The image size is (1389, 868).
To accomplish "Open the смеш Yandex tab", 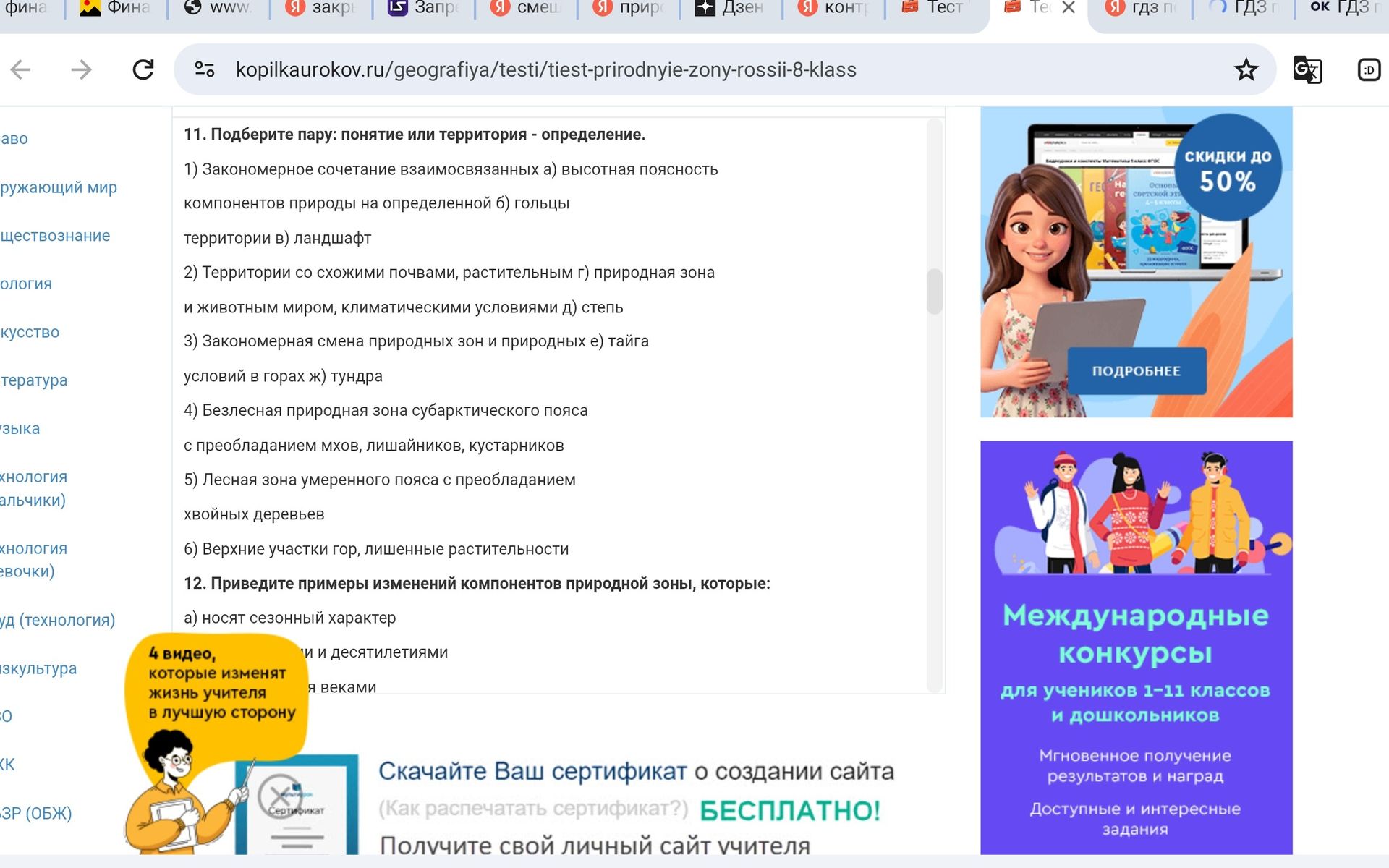I will point(525,8).
